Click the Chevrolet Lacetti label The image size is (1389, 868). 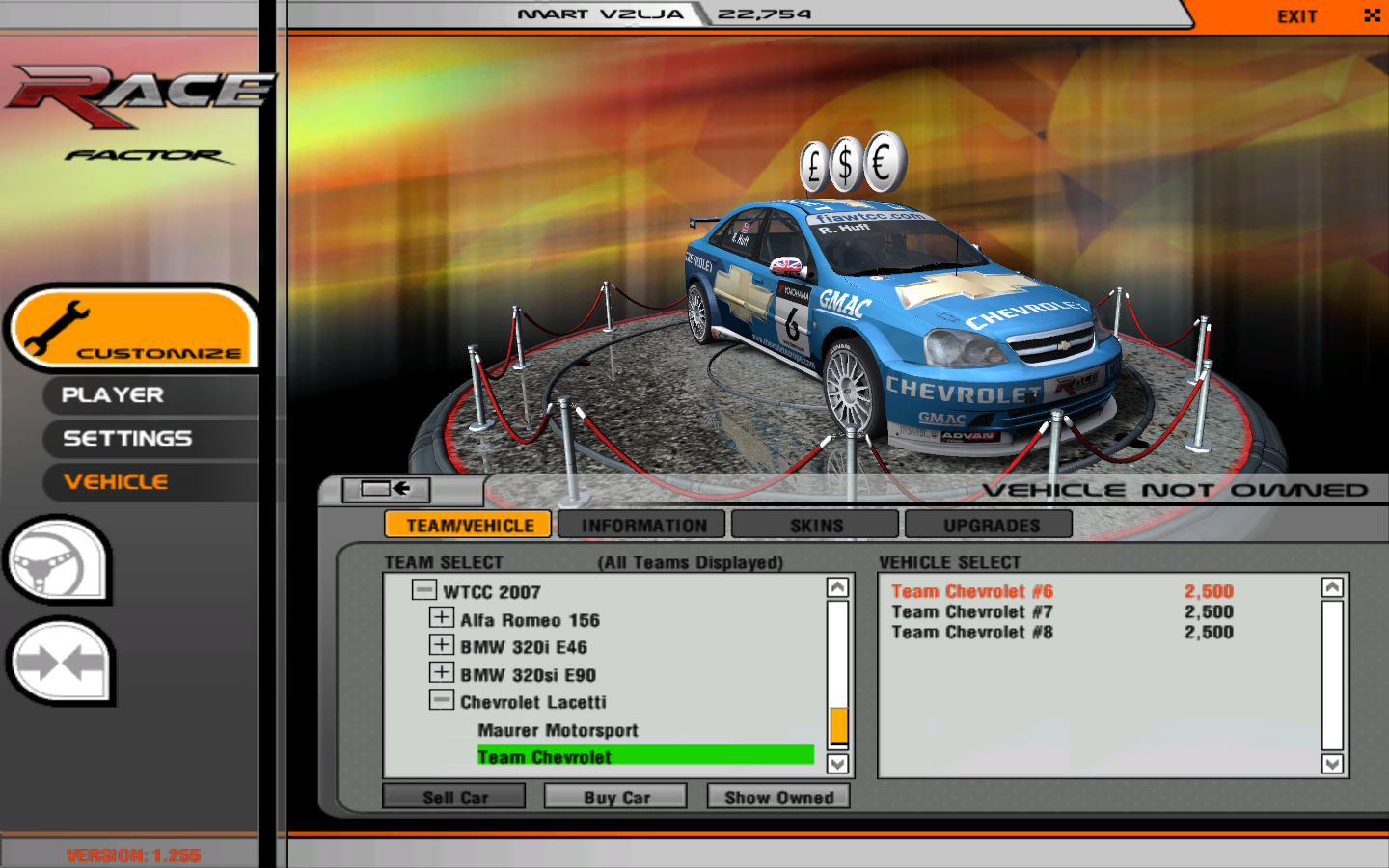(x=533, y=702)
